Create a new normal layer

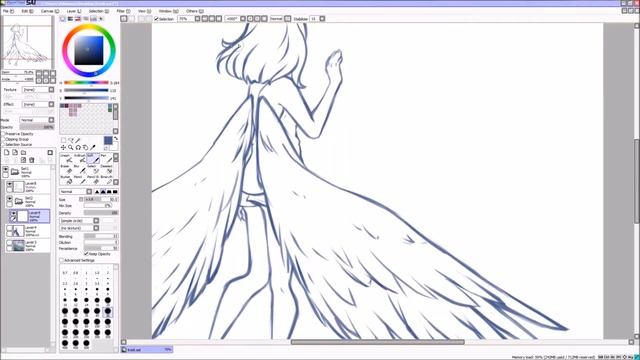[7, 153]
